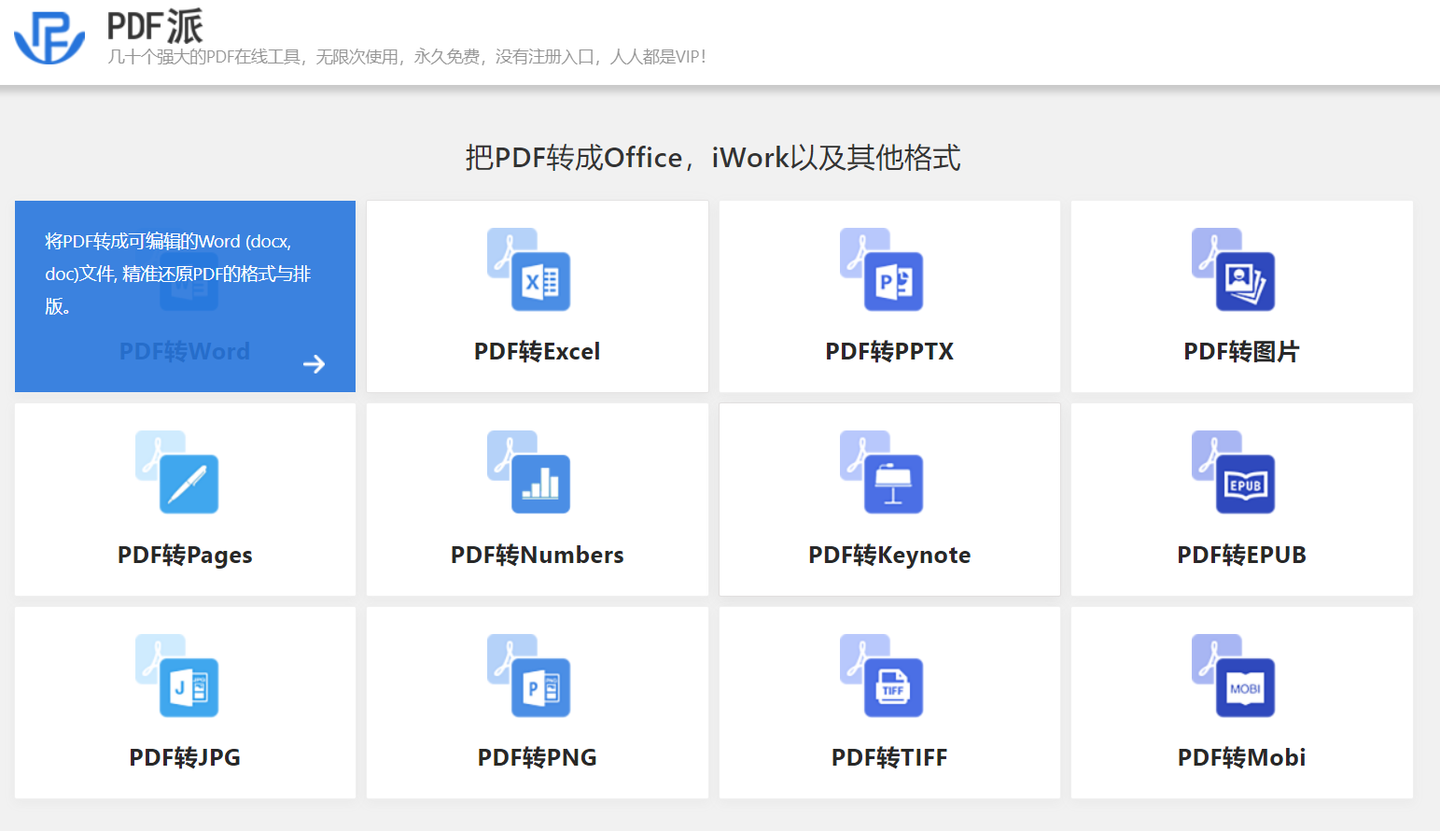Open the highlighted blue PDF转Word card
1440x831 pixels.
tap(185, 296)
